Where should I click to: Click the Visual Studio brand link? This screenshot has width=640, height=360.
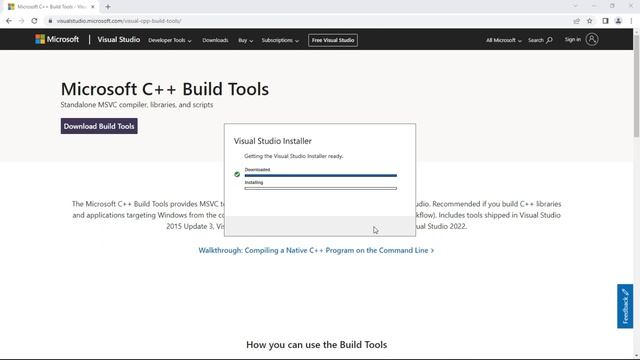tap(118, 40)
